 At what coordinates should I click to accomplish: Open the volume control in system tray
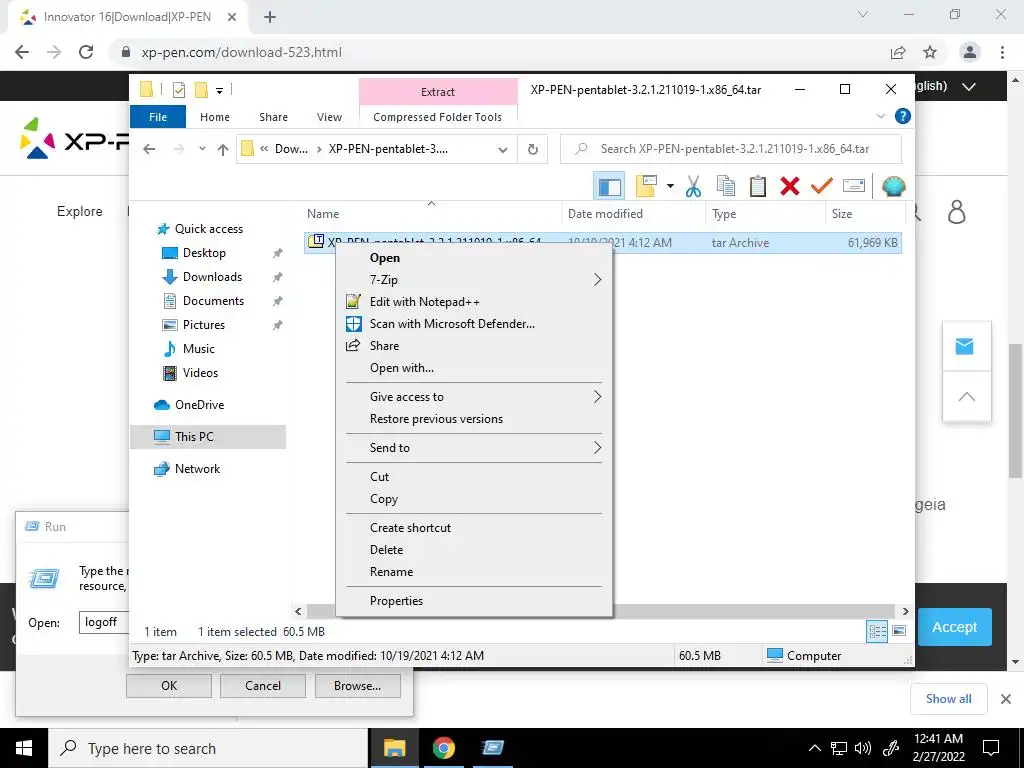[863, 748]
